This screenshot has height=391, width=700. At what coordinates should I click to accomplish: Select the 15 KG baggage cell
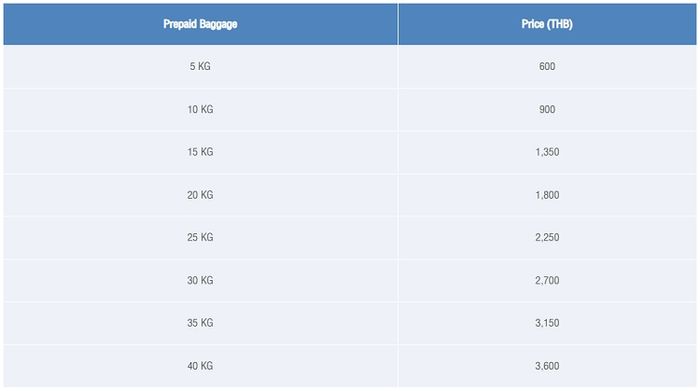click(x=200, y=152)
